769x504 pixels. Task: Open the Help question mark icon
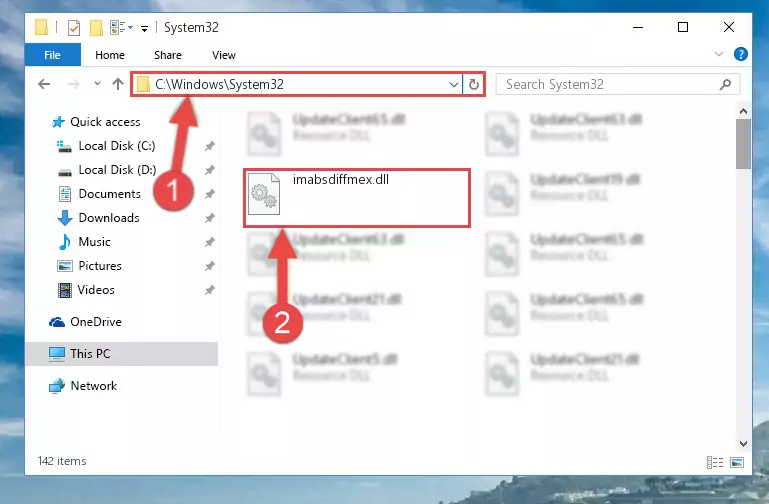(x=741, y=54)
